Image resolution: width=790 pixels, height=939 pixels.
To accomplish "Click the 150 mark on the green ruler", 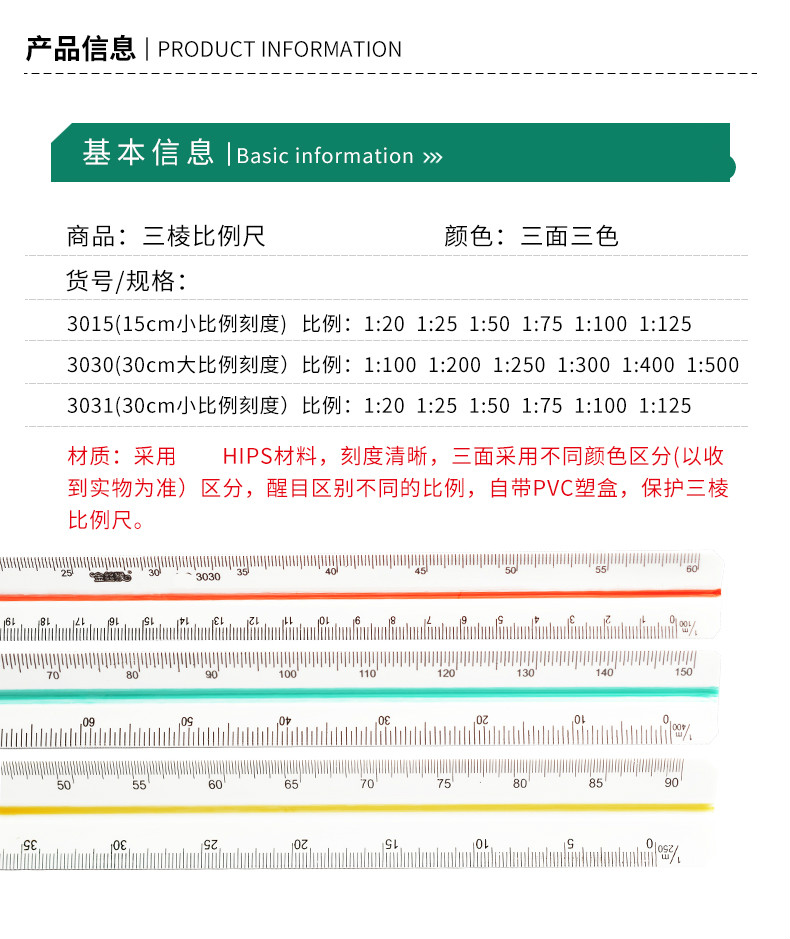I will 683,672.
